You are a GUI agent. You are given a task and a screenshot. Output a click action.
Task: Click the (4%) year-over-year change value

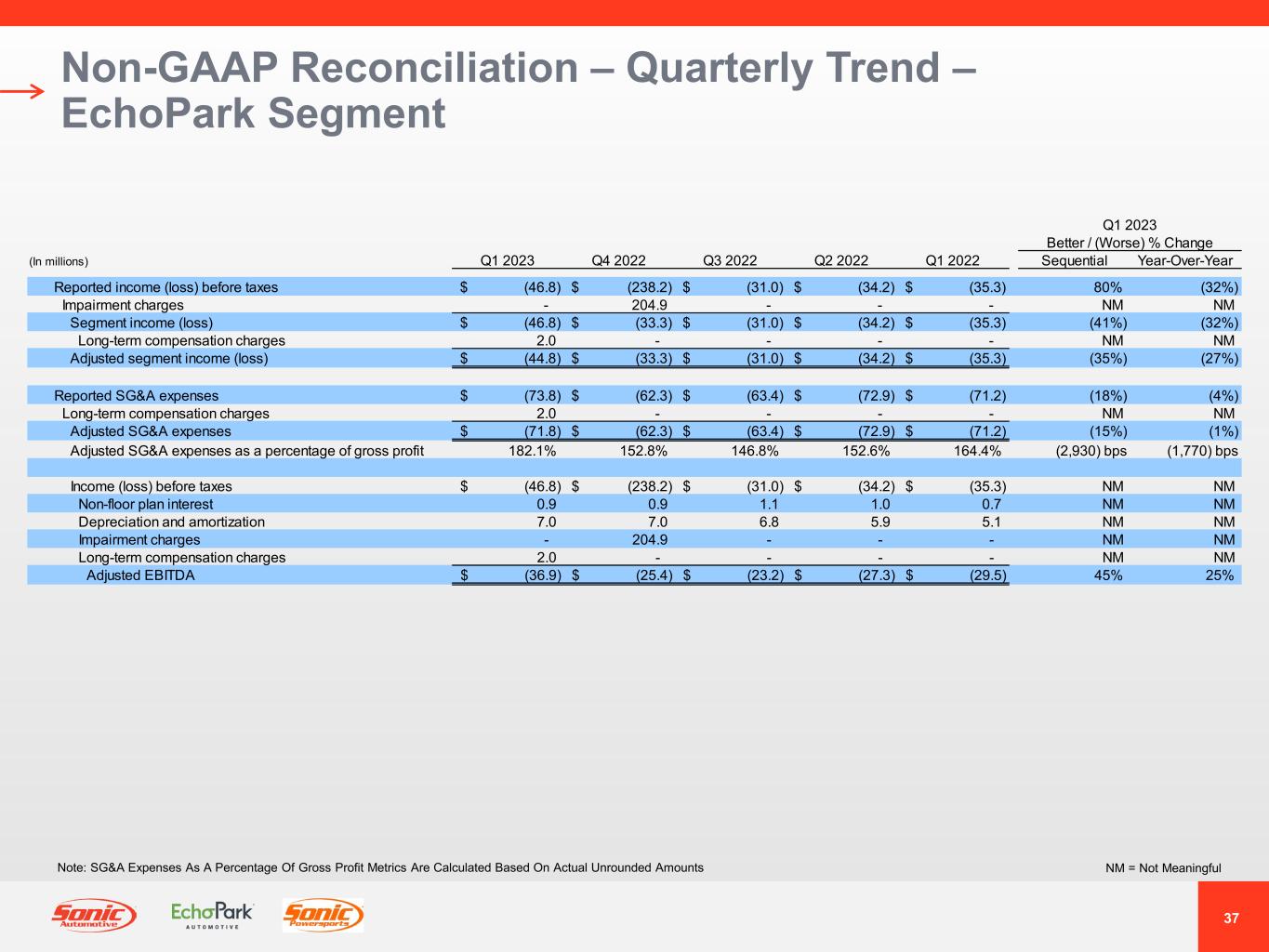click(1223, 396)
